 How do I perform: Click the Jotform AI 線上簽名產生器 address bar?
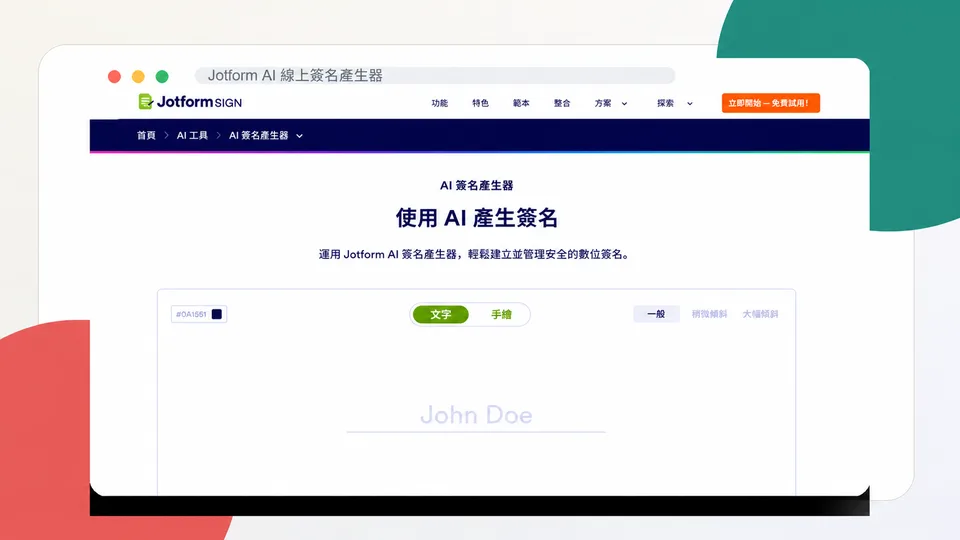(x=435, y=76)
